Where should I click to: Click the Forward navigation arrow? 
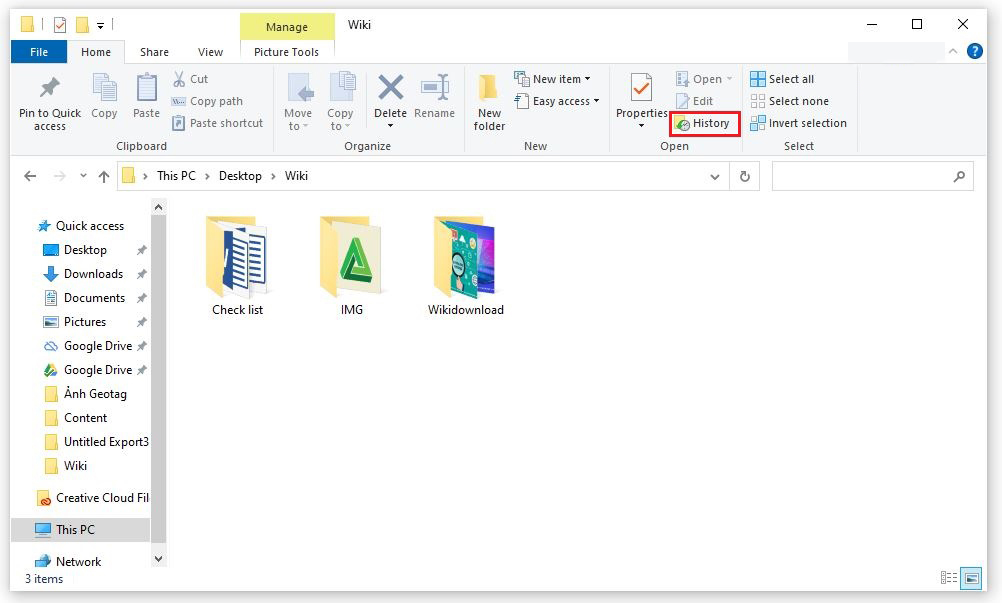tap(59, 176)
